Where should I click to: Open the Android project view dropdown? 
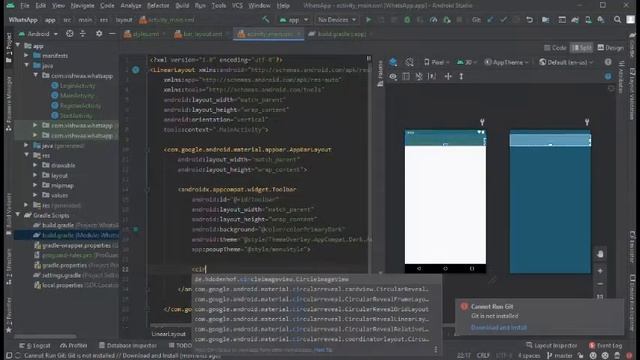(38, 34)
